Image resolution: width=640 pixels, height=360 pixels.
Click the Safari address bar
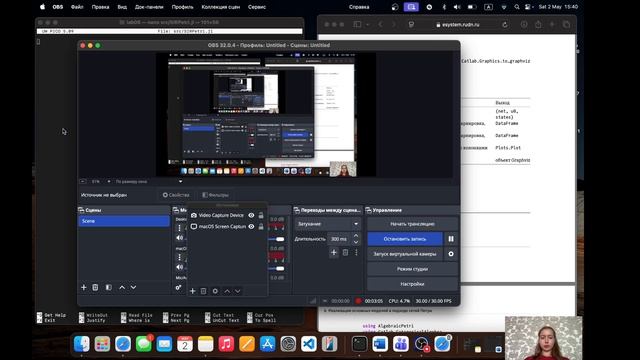tap(458, 24)
